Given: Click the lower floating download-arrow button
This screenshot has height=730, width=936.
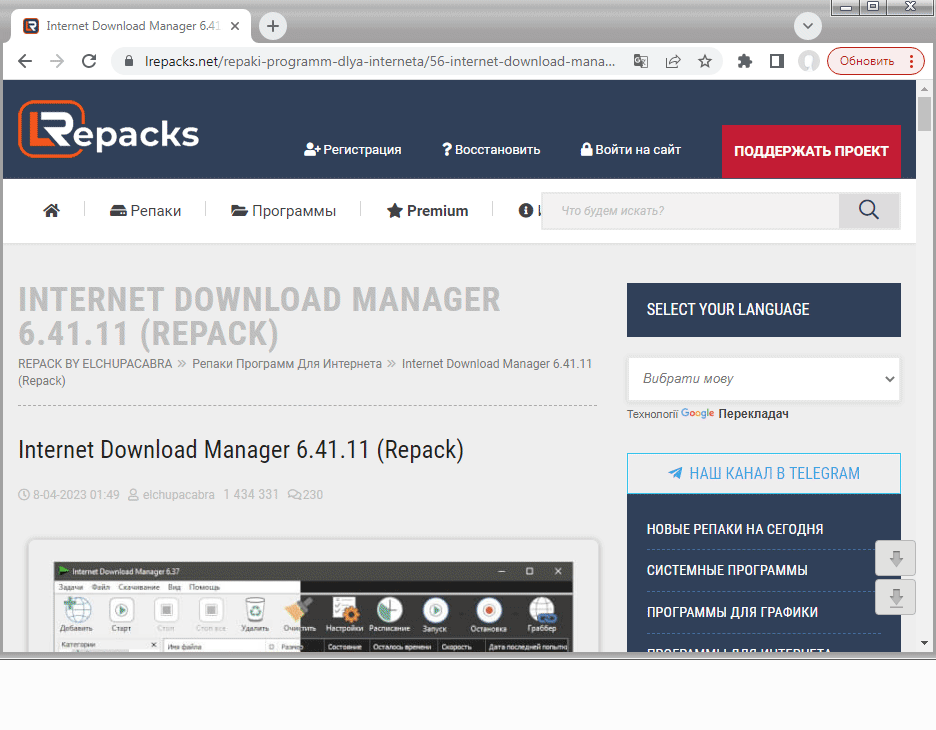Looking at the screenshot, I should coord(895,597).
